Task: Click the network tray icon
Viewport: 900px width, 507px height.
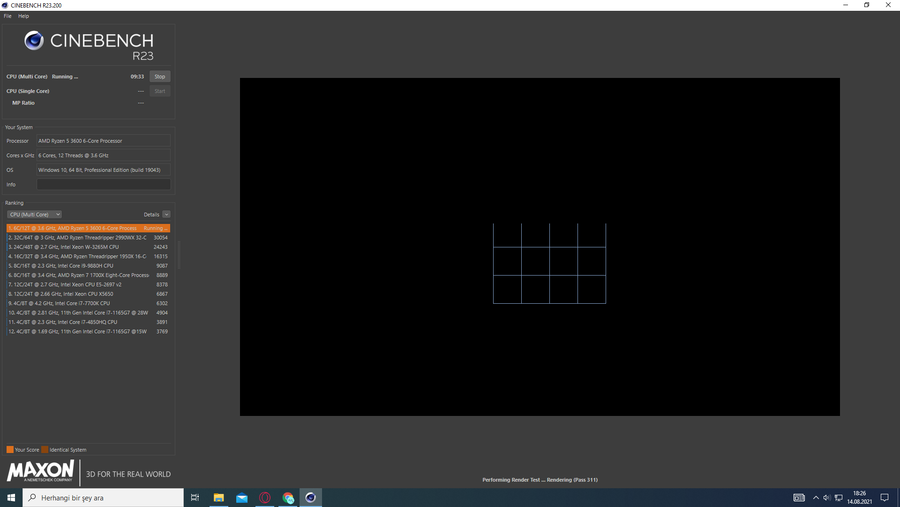Action: (x=839, y=498)
